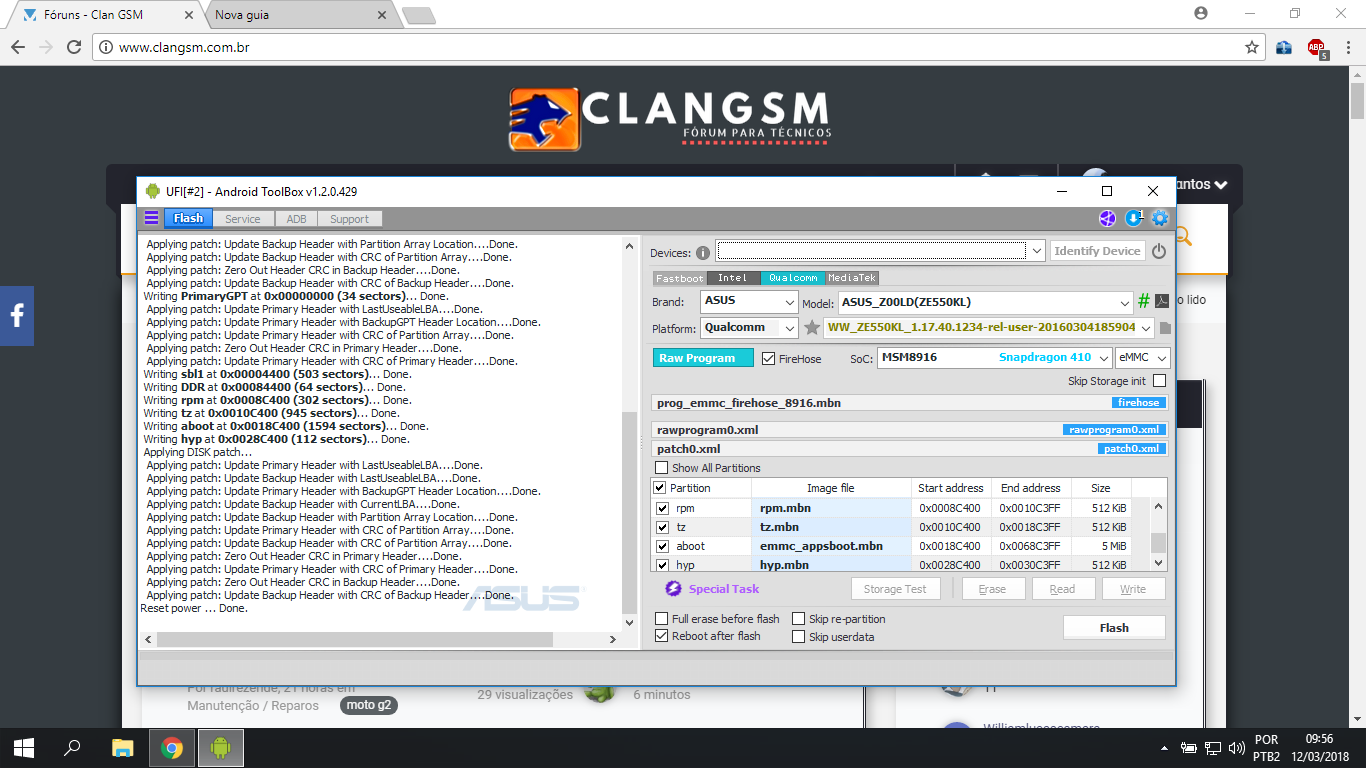This screenshot has width=1366, height=768.
Task: Reload the Chrome page
Action: coord(73,47)
